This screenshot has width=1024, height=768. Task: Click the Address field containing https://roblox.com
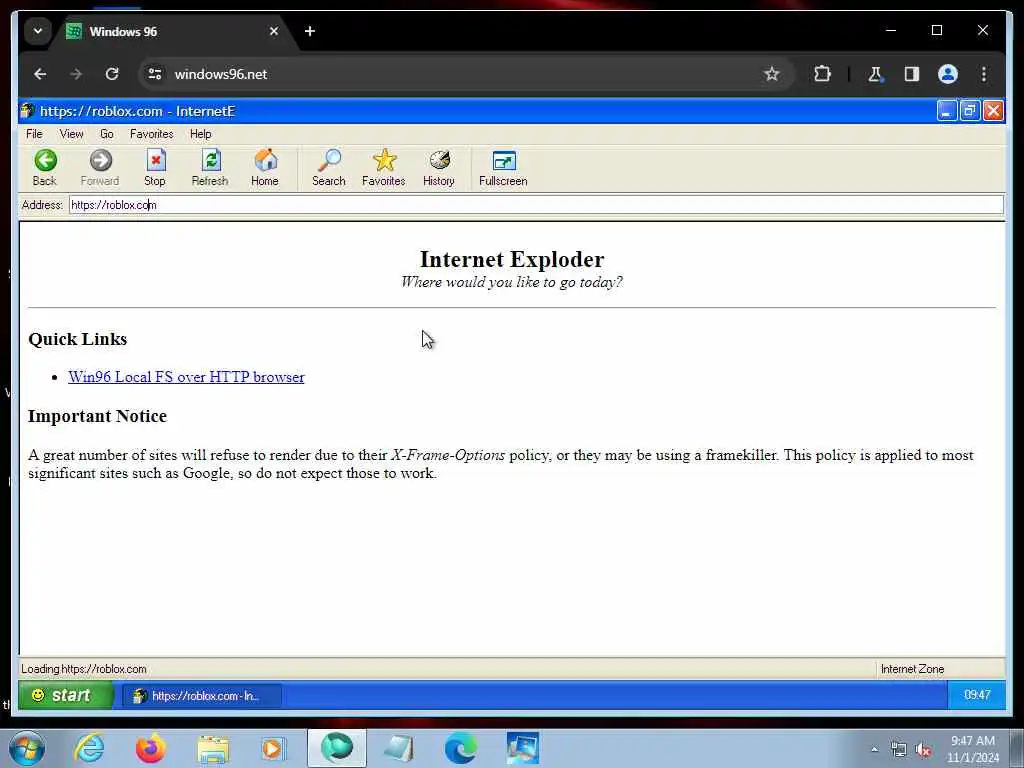click(x=536, y=205)
